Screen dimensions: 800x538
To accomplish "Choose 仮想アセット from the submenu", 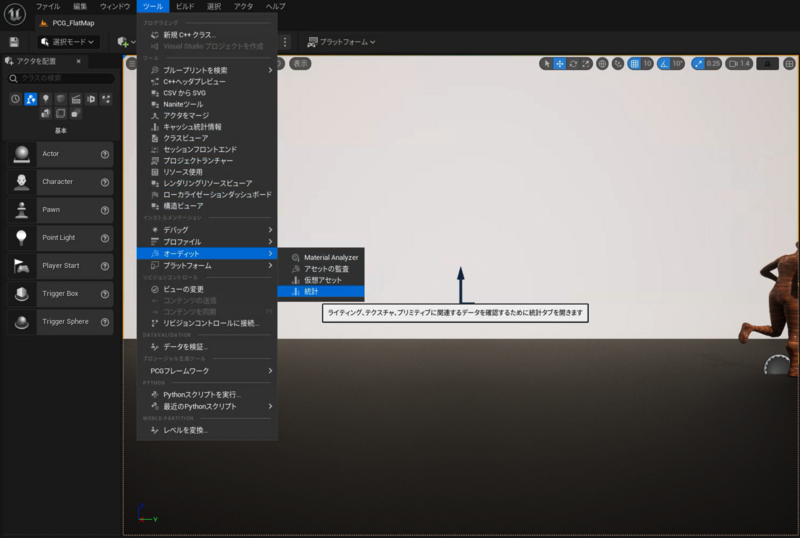I will click(x=321, y=280).
